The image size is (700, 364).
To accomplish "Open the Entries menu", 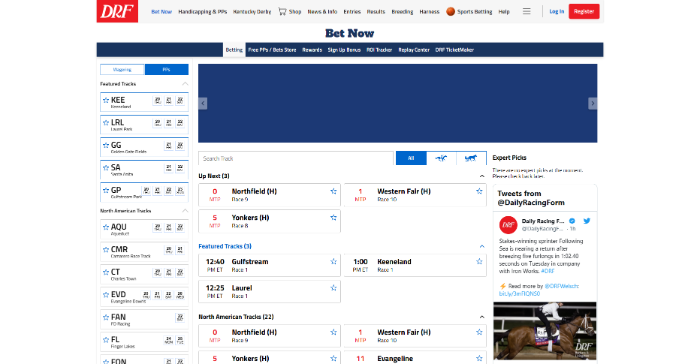I will click(352, 12).
